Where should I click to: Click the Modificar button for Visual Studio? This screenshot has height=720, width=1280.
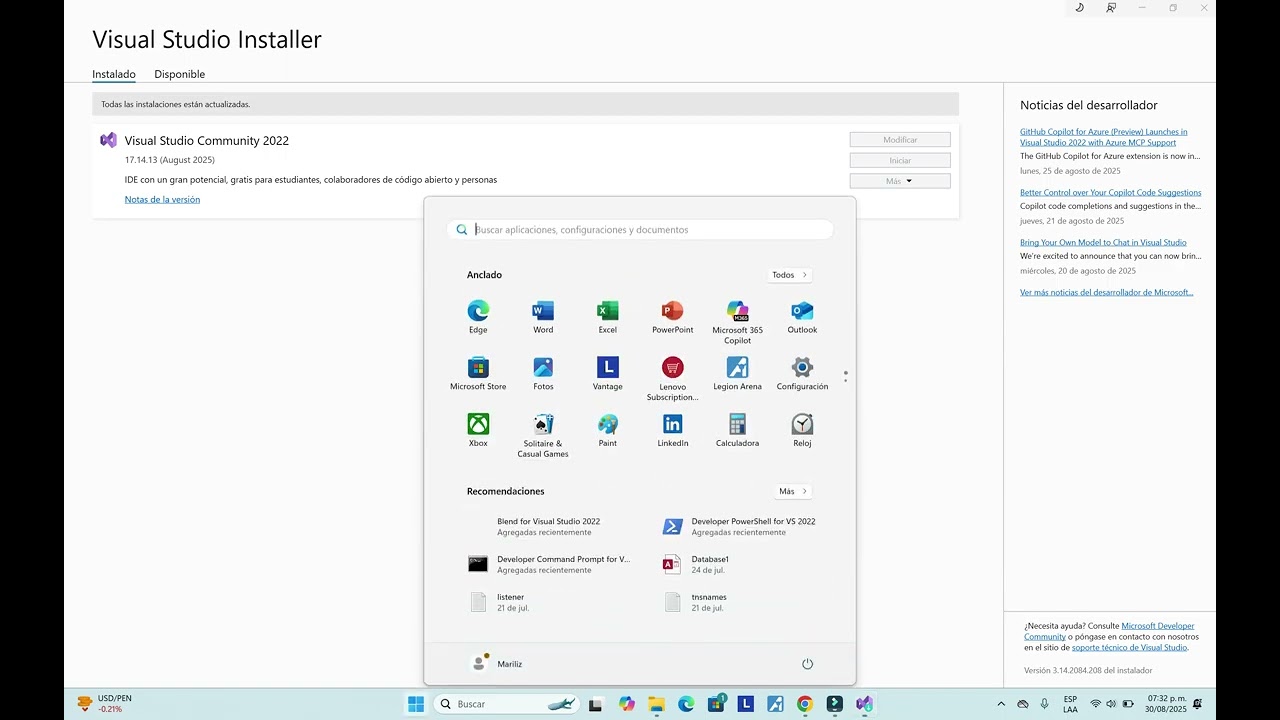(900, 140)
